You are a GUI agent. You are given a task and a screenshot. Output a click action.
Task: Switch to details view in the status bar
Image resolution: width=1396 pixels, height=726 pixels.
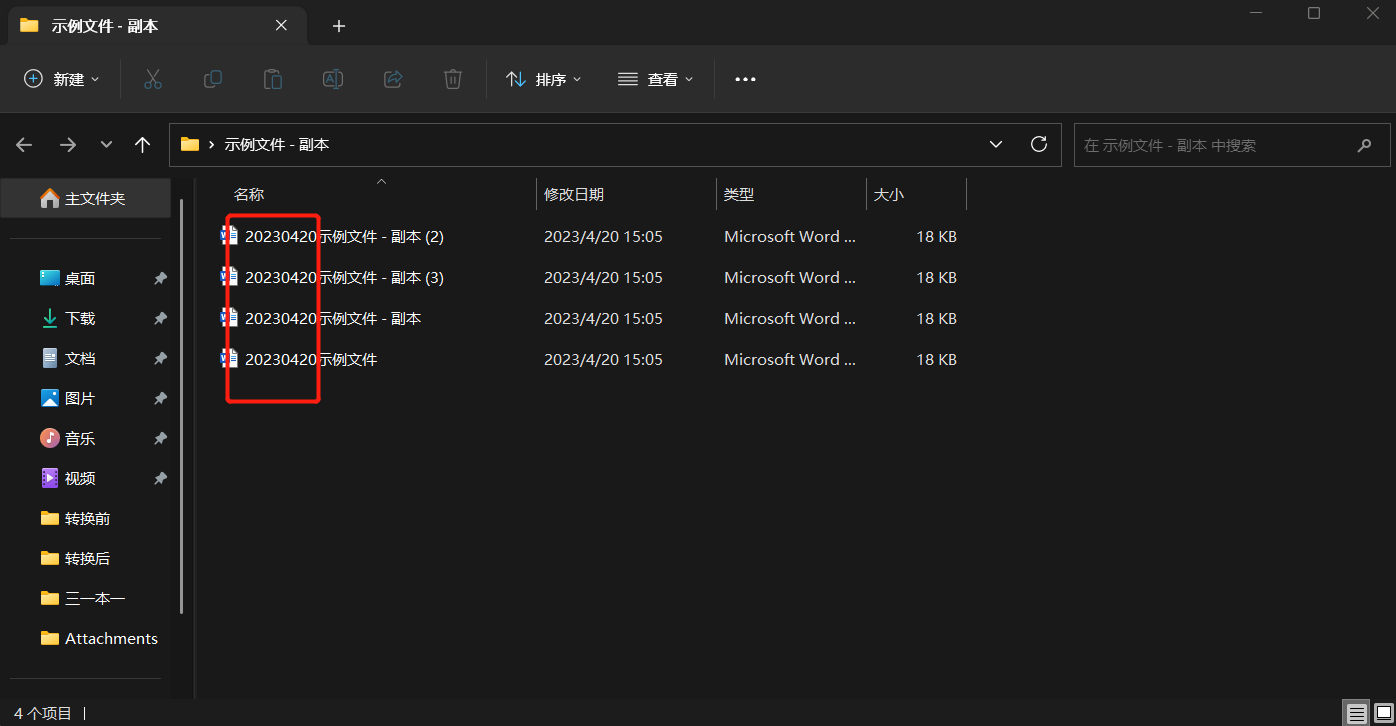[1355, 713]
